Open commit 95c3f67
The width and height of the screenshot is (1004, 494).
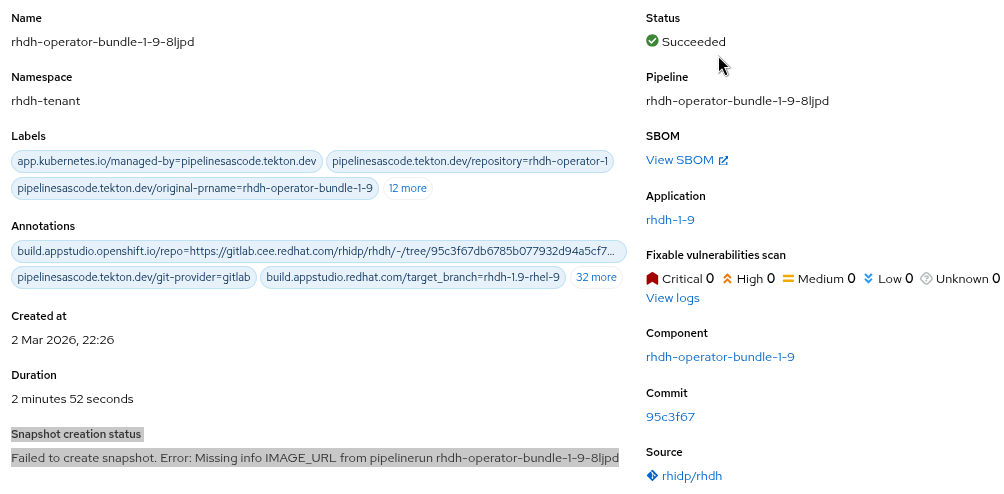pyautogui.click(x=670, y=417)
